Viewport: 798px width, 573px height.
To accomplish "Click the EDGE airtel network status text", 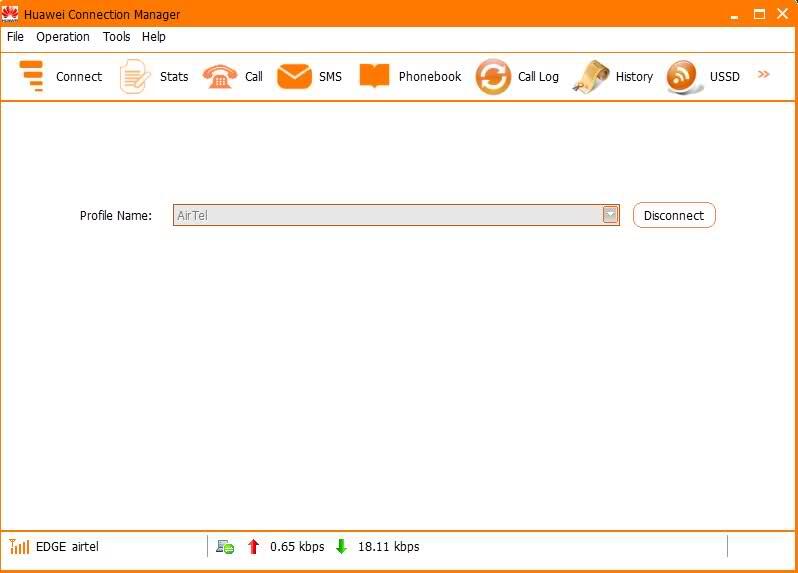I will (x=67, y=547).
